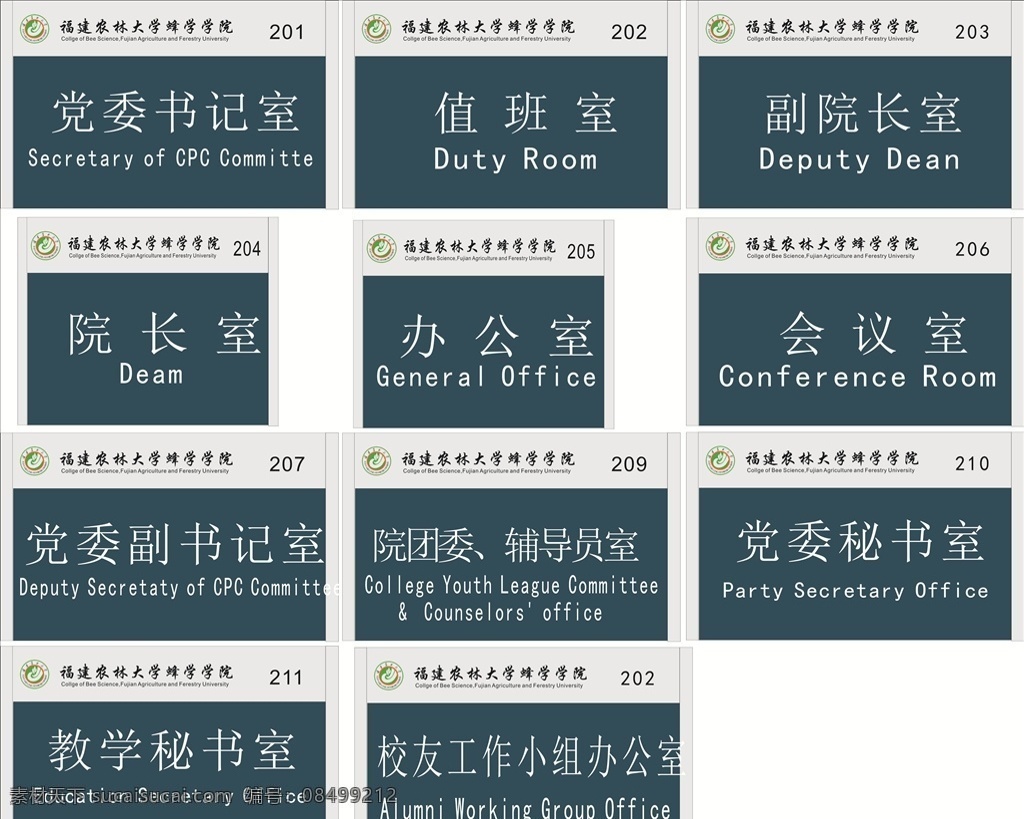Select the text "Alumni Working Group Office"
This screenshot has width=1024, height=819.
tap(525, 808)
